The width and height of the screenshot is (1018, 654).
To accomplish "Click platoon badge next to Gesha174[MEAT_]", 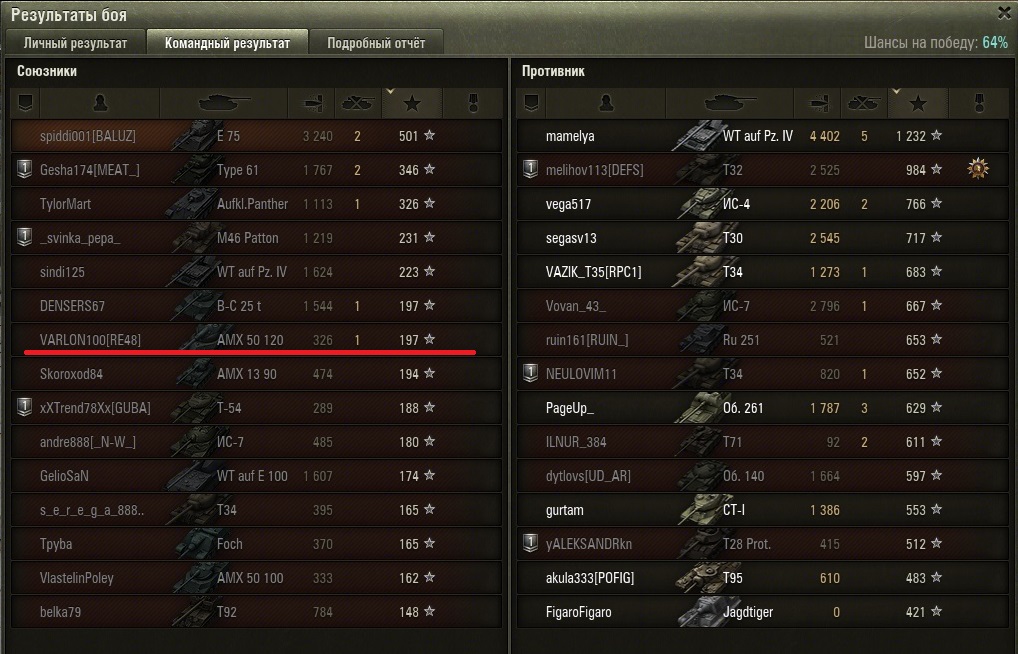I will pyautogui.click(x=25, y=170).
